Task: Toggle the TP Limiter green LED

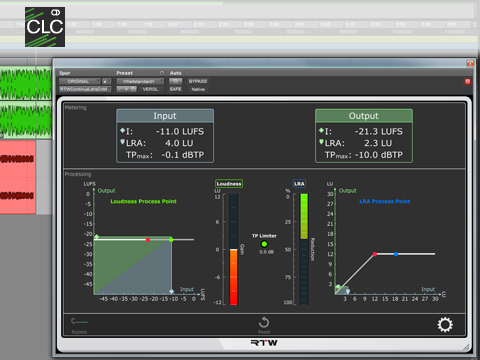Action: (x=264, y=244)
